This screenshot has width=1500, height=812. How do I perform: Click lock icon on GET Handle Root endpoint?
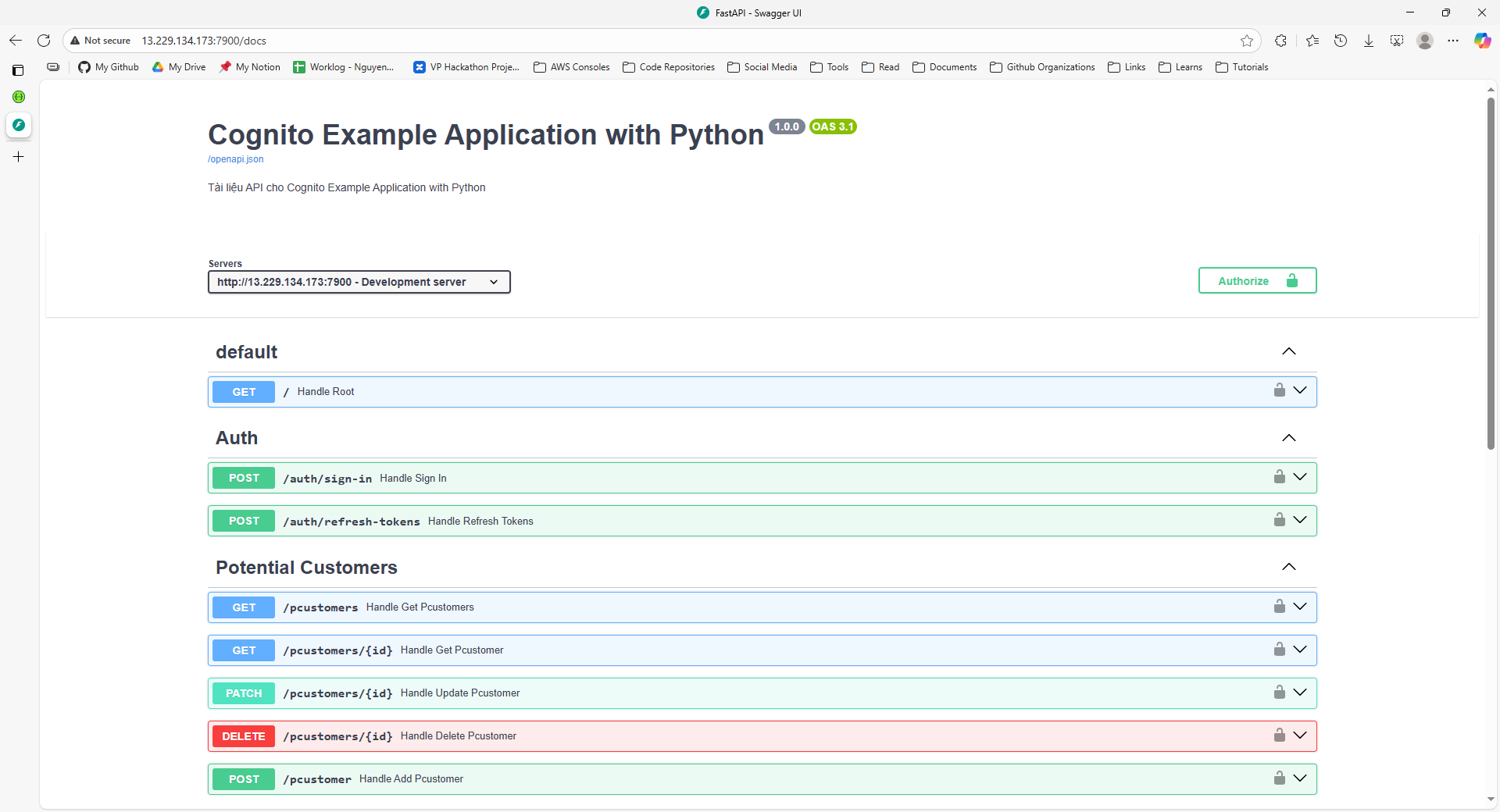pyautogui.click(x=1279, y=390)
